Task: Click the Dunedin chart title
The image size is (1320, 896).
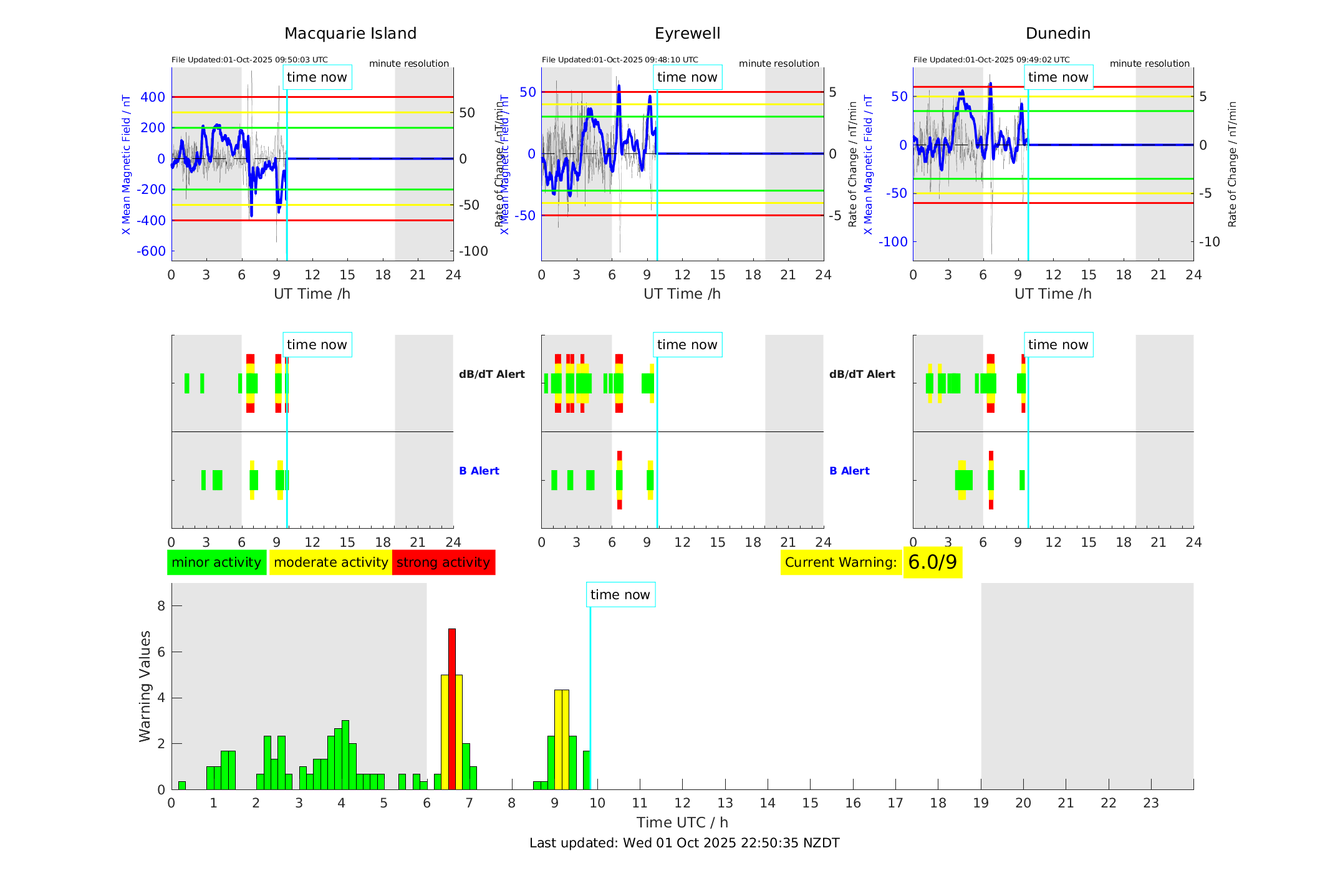Action: pos(1057,34)
